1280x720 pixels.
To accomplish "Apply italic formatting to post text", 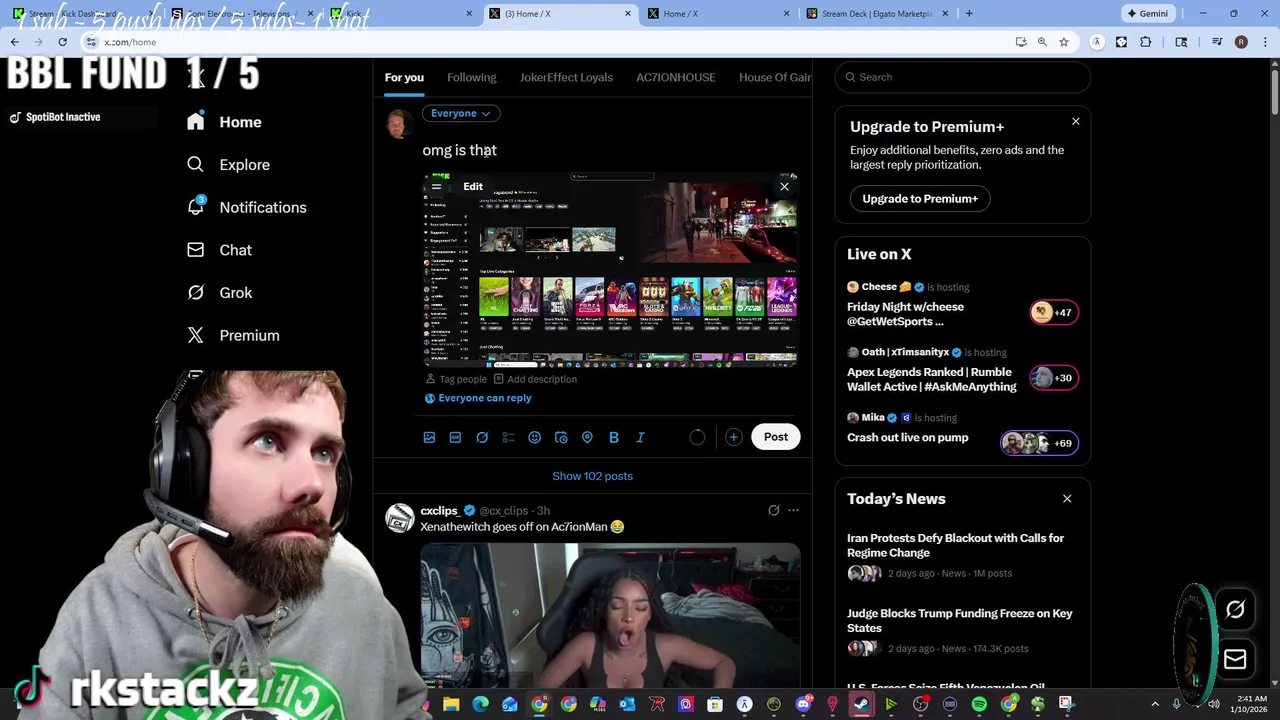I will click(x=640, y=437).
